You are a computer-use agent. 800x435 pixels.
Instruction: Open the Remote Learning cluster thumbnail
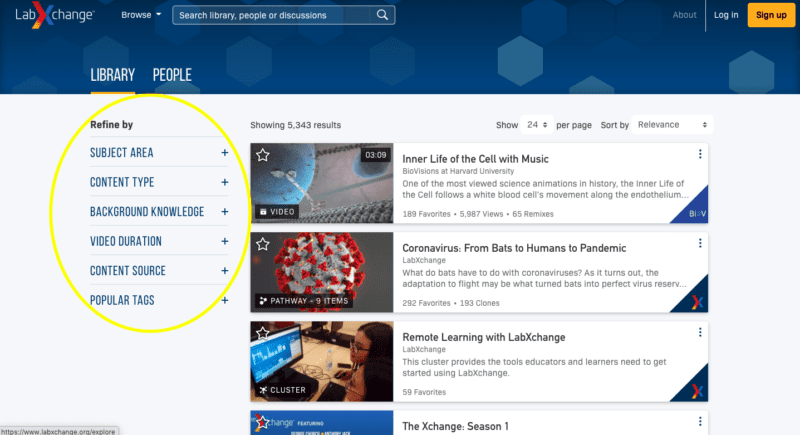coord(322,362)
